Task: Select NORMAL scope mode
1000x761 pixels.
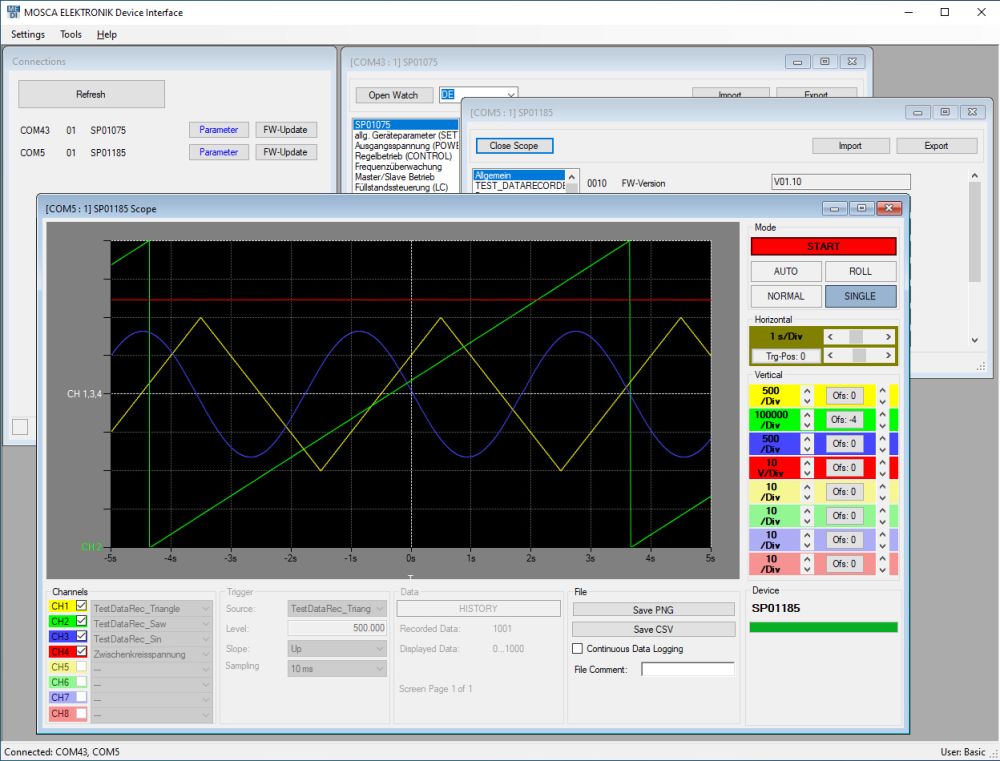Action: pyautogui.click(x=786, y=296)
